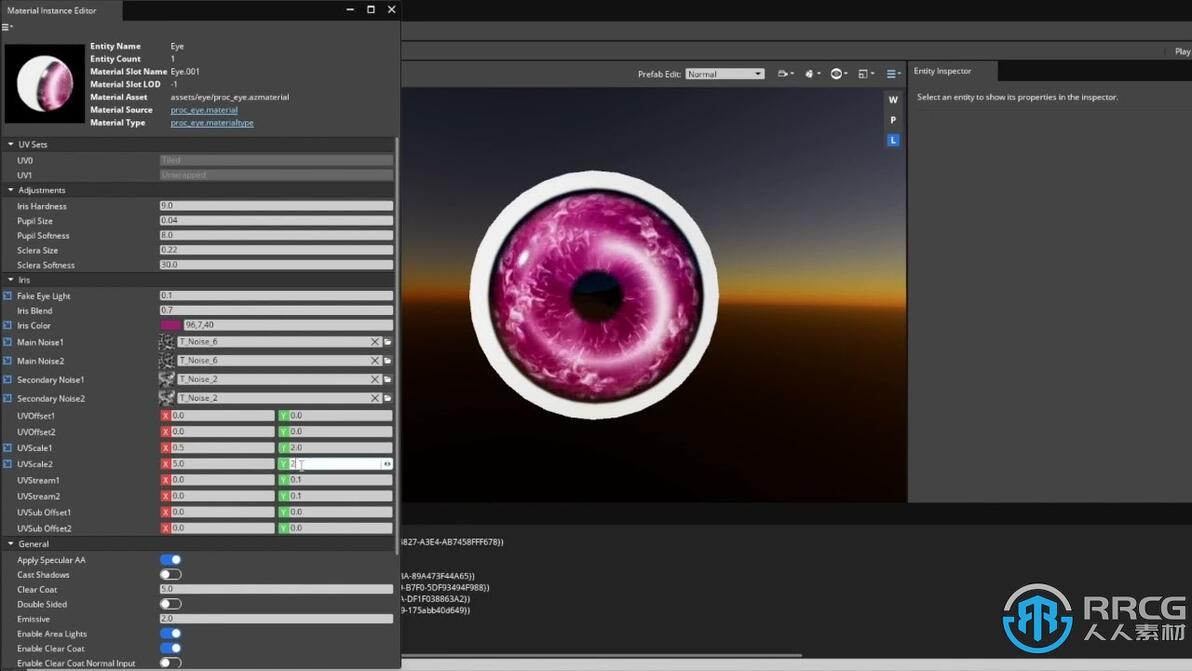Image resolution: width=1192 pixels, height=671 pixels.
Task: Select the L space mode button
Action: [893, 140]
